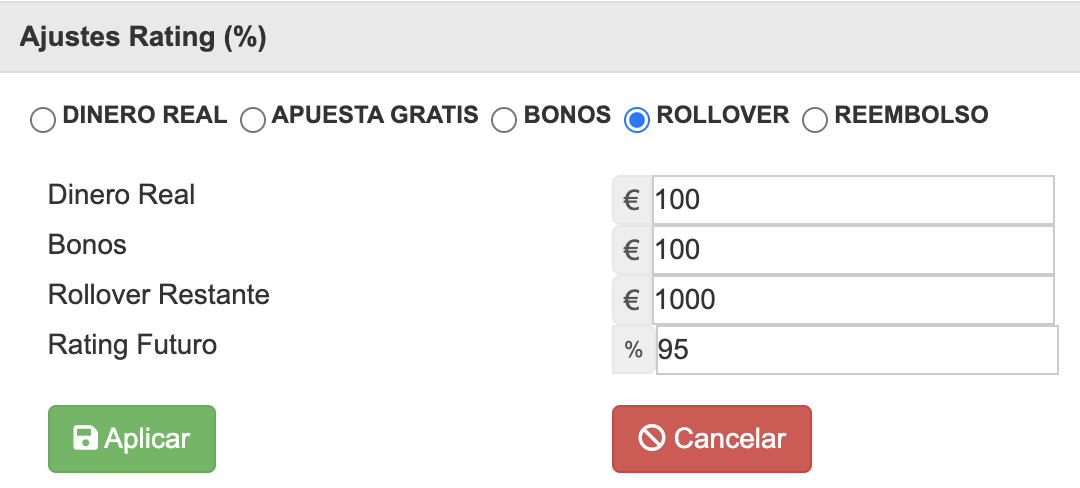Click the red Cancelar button

pos(712,439)
